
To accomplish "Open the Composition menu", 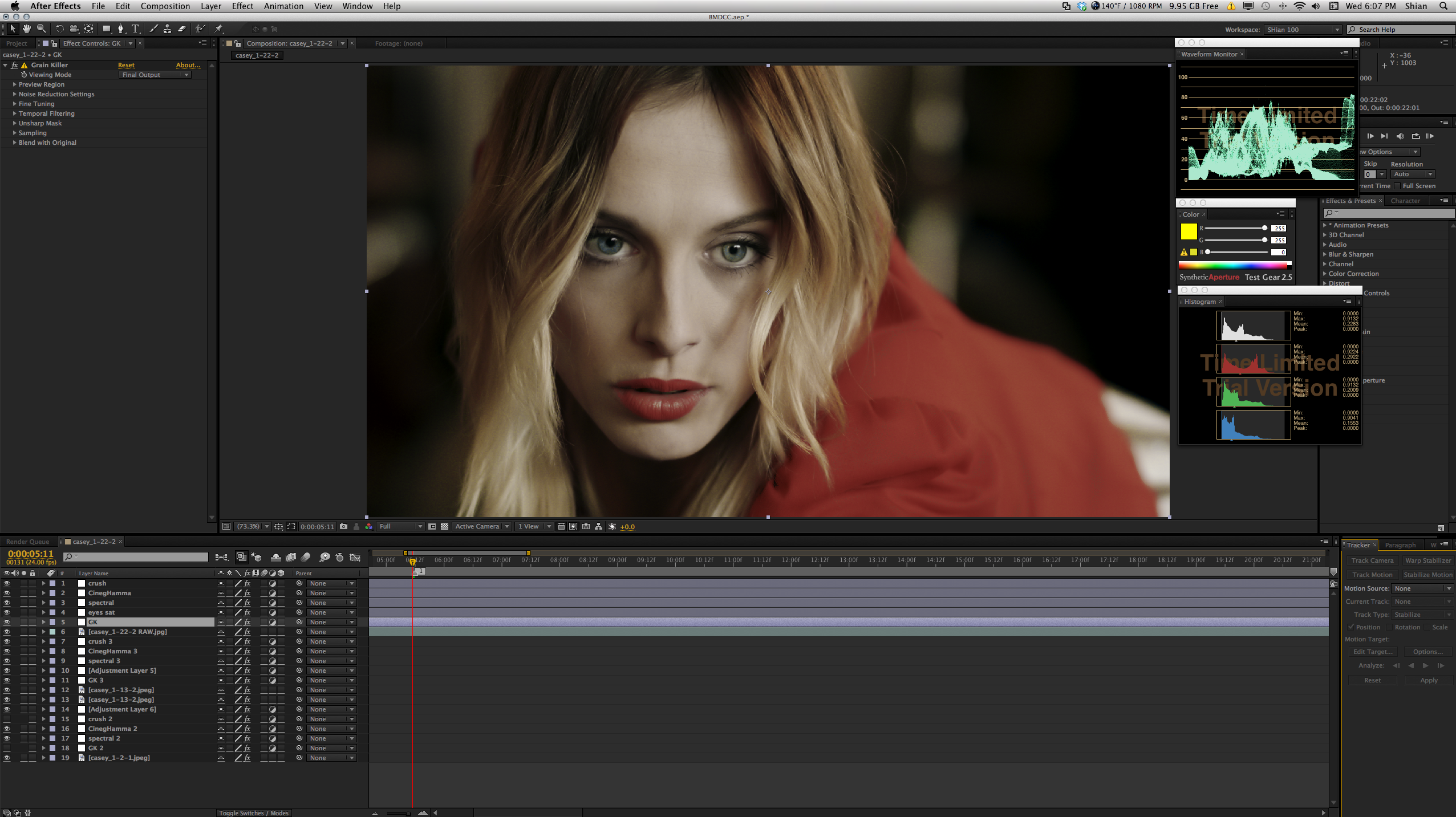I will pyautogui.click(x=165, y=6).
